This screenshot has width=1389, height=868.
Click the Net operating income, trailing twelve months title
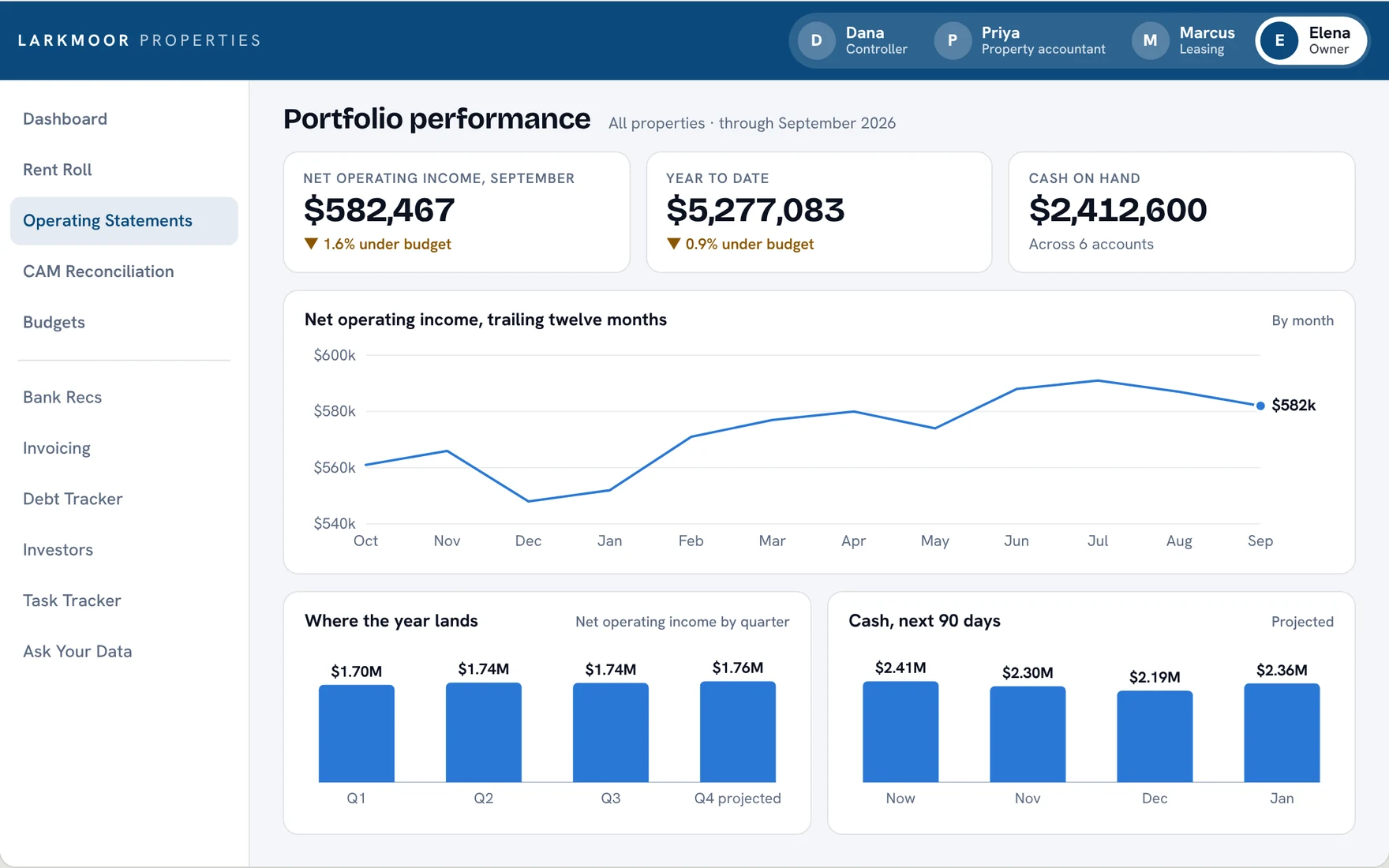coord(485,320)
